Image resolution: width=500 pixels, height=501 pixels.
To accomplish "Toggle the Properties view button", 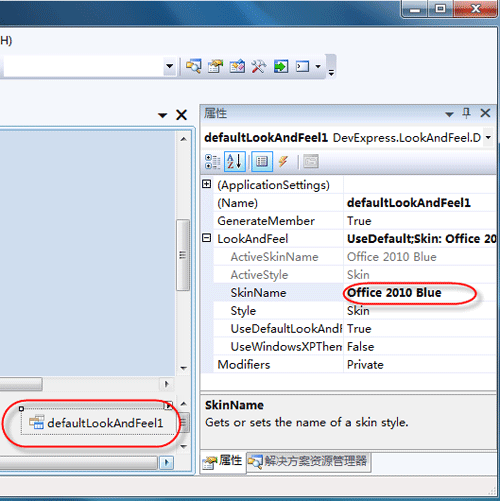I will (262, 162).
